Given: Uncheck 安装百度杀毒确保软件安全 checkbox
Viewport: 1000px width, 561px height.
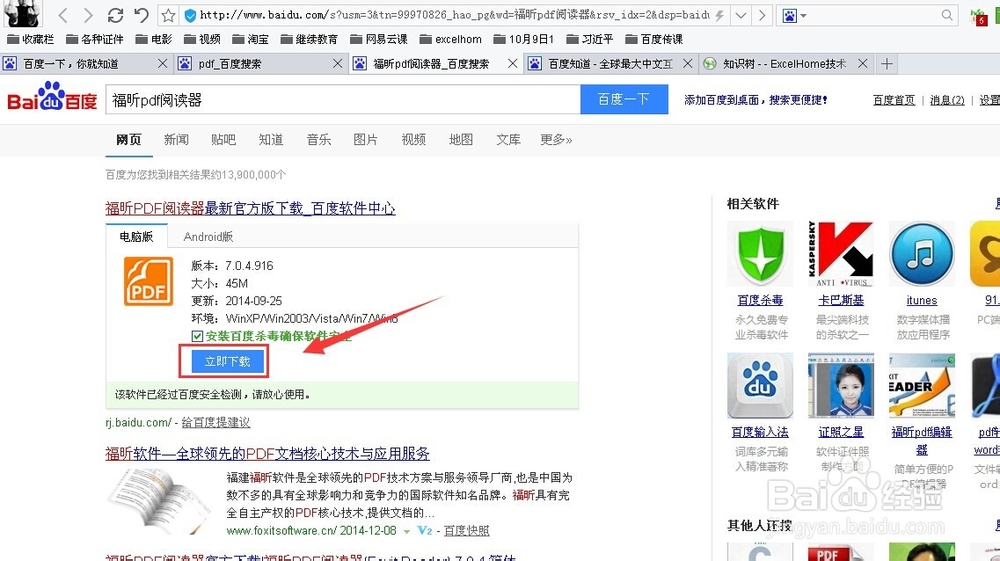Looking at the screenshot, I should point(197,336).
